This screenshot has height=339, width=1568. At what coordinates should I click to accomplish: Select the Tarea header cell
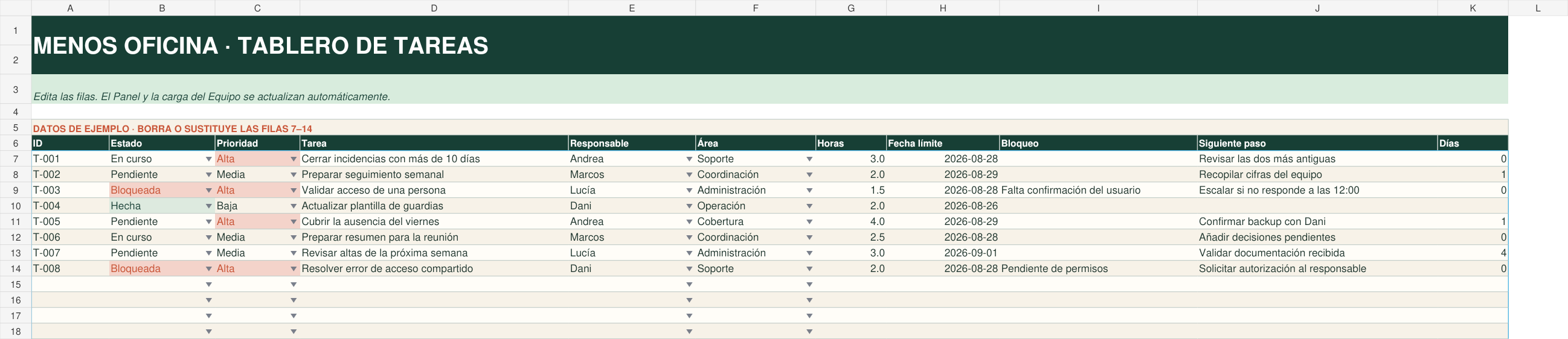pyautogui.click(x=434, y=144)
